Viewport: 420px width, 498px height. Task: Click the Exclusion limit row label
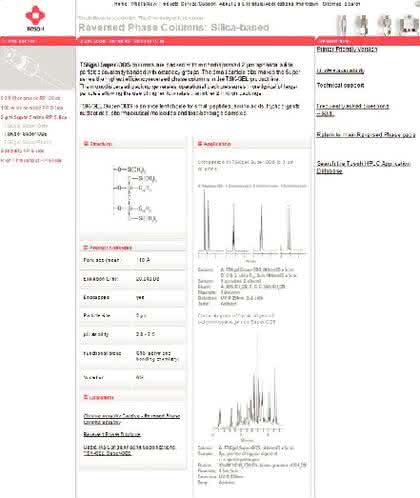(x=100, y=279)
